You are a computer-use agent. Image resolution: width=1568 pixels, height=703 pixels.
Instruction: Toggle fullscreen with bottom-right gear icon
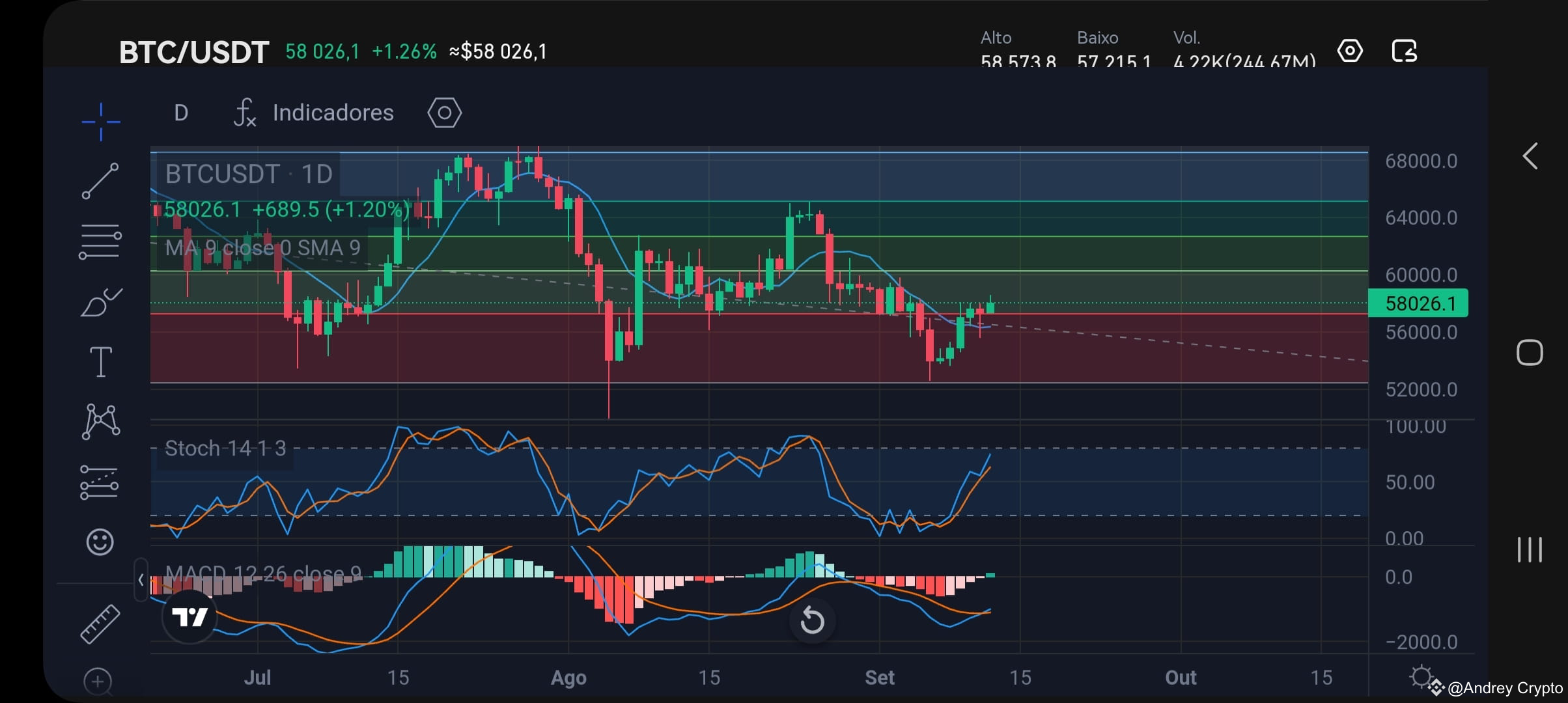(x=1420, y=677)
